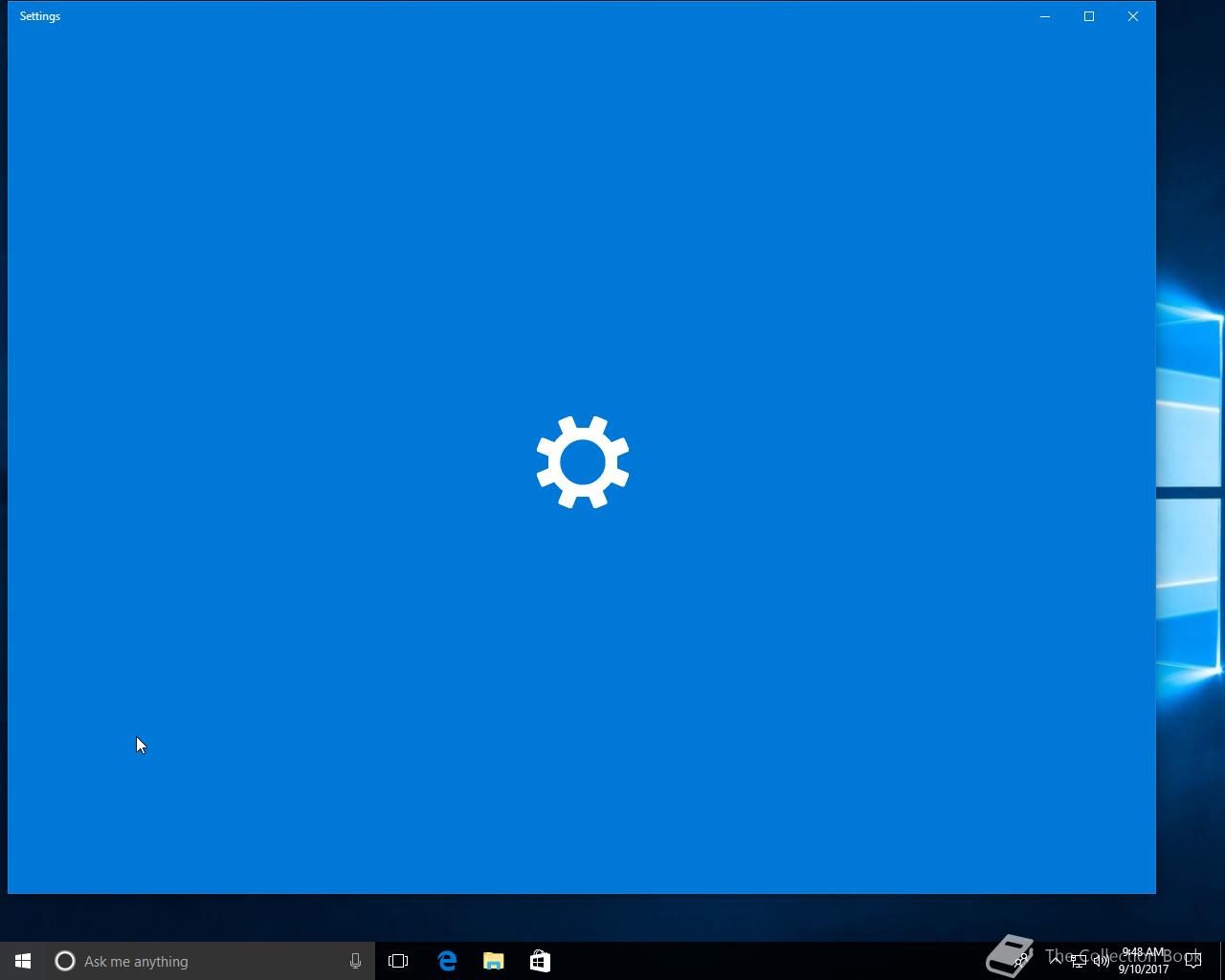Close the Settings window
1225x980 pixels.
point(1133,16)
